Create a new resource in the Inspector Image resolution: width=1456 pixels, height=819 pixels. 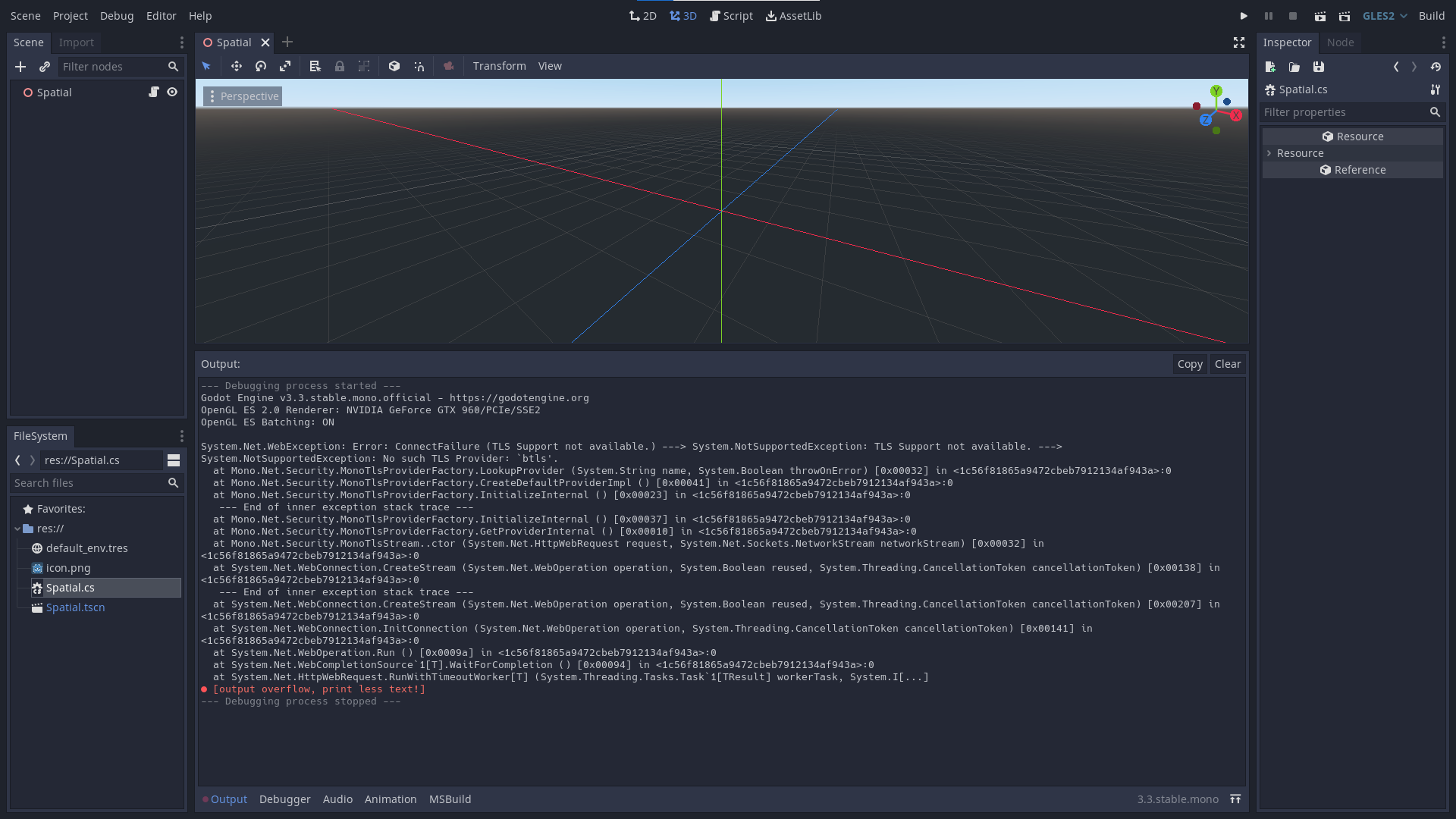1270,67
